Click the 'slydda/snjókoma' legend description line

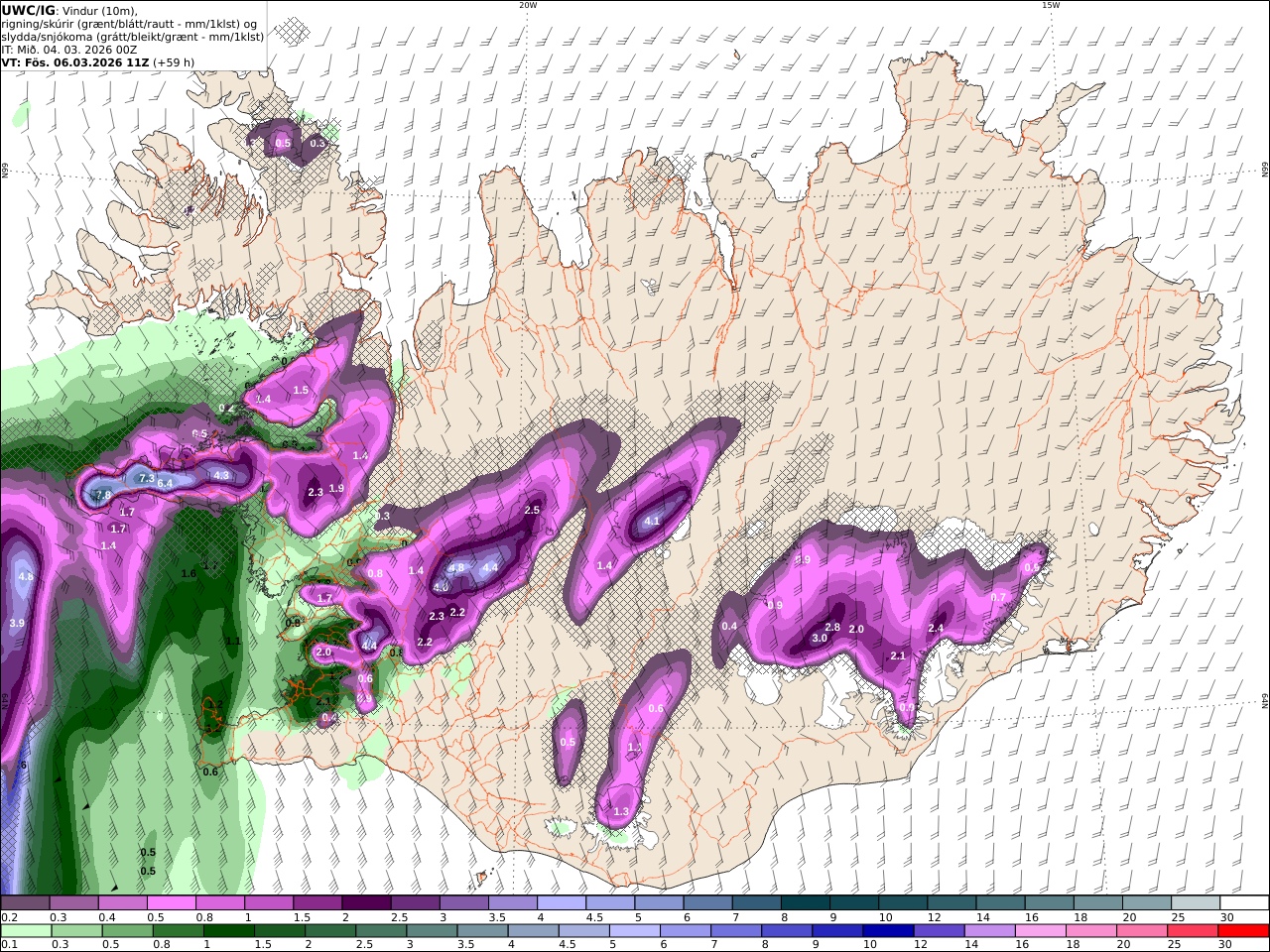click(x=132, y=37)
